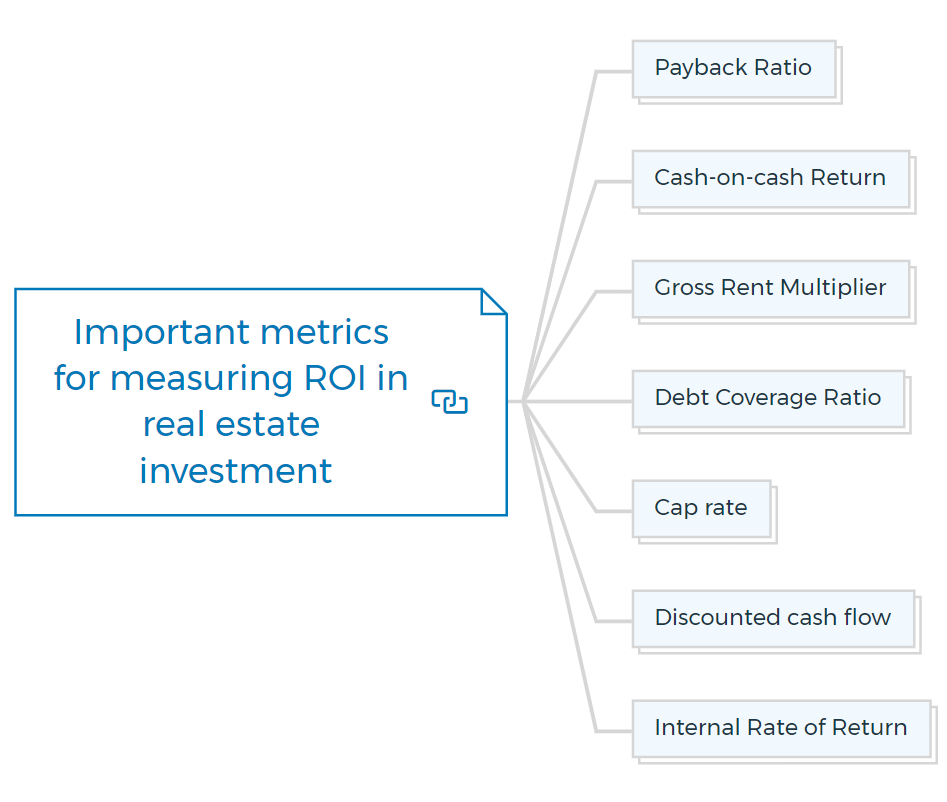Click the connector line leading to Debt Coverage Ratio
The width and height of the screenshot is (947, 802).
pyautogui.click(x=577, y=402)
